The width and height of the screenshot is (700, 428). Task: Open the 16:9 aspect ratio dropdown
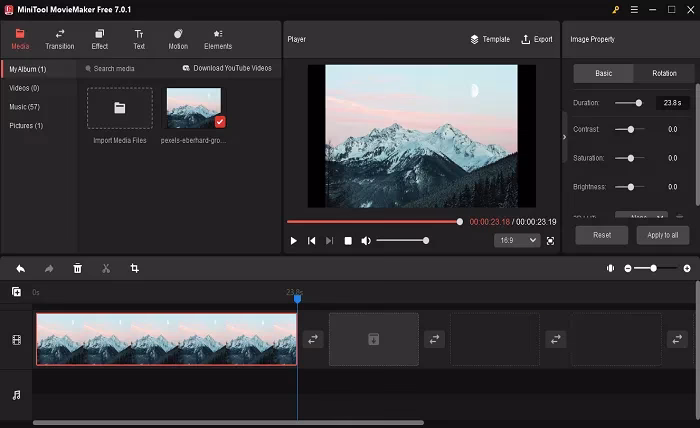point(516,240)
